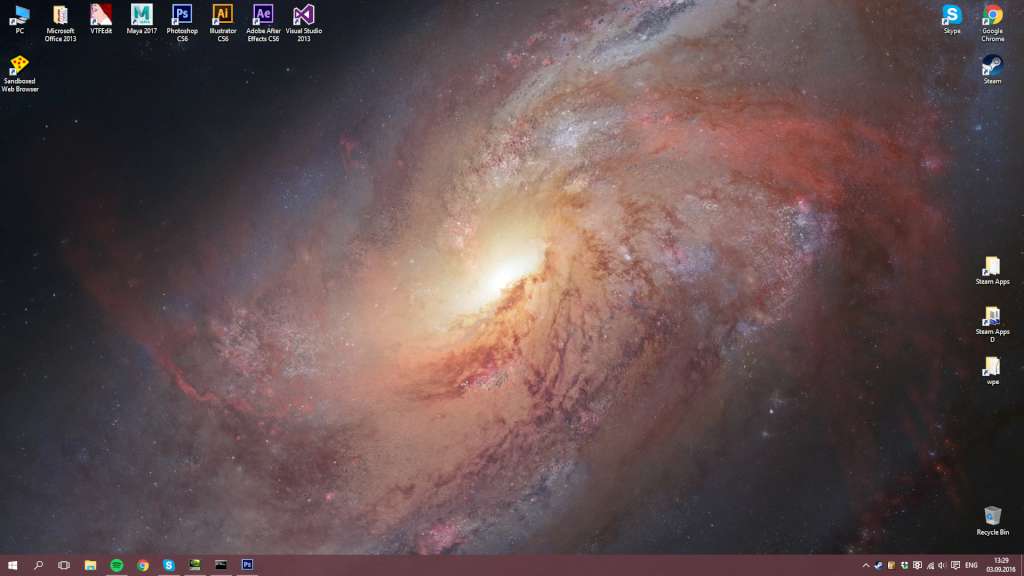Open File Explorer from the taskbar
The width and height of the screenshot is (1024, 576).
tap(89, 566)
